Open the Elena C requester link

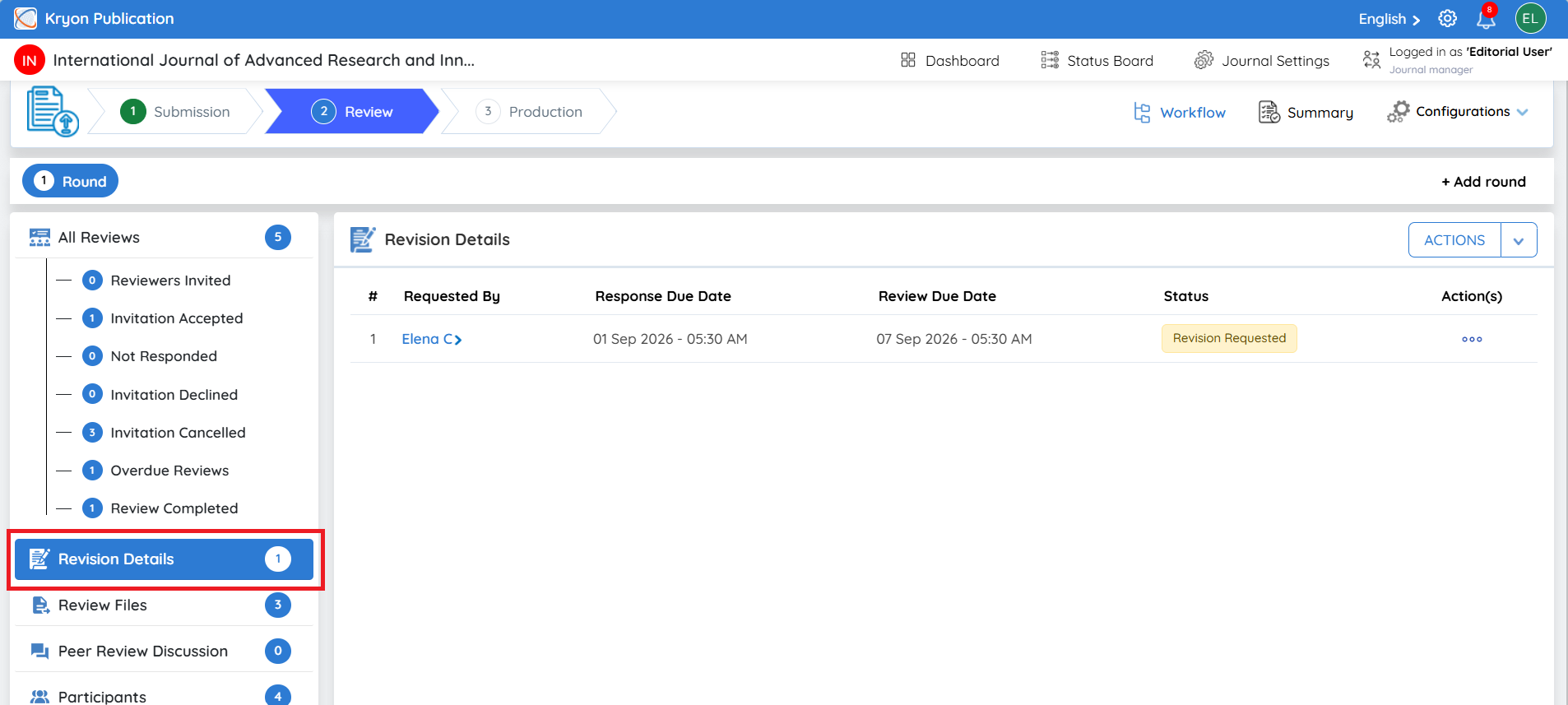[432, 339]
